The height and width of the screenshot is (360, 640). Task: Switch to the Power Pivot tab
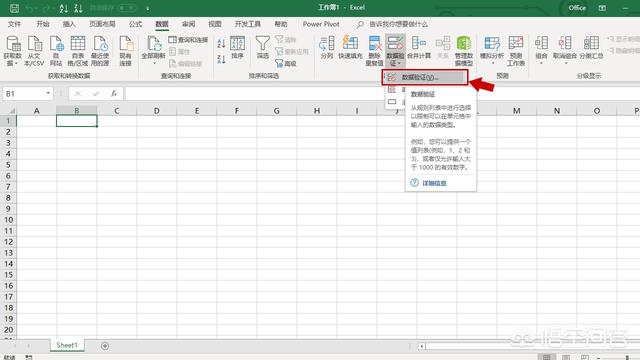coord(321,24)
